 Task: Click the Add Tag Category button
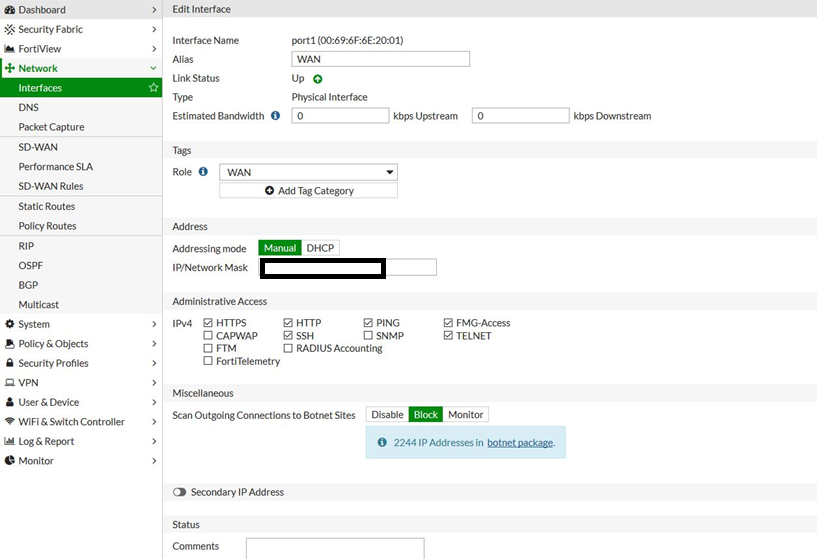[308, 191]
